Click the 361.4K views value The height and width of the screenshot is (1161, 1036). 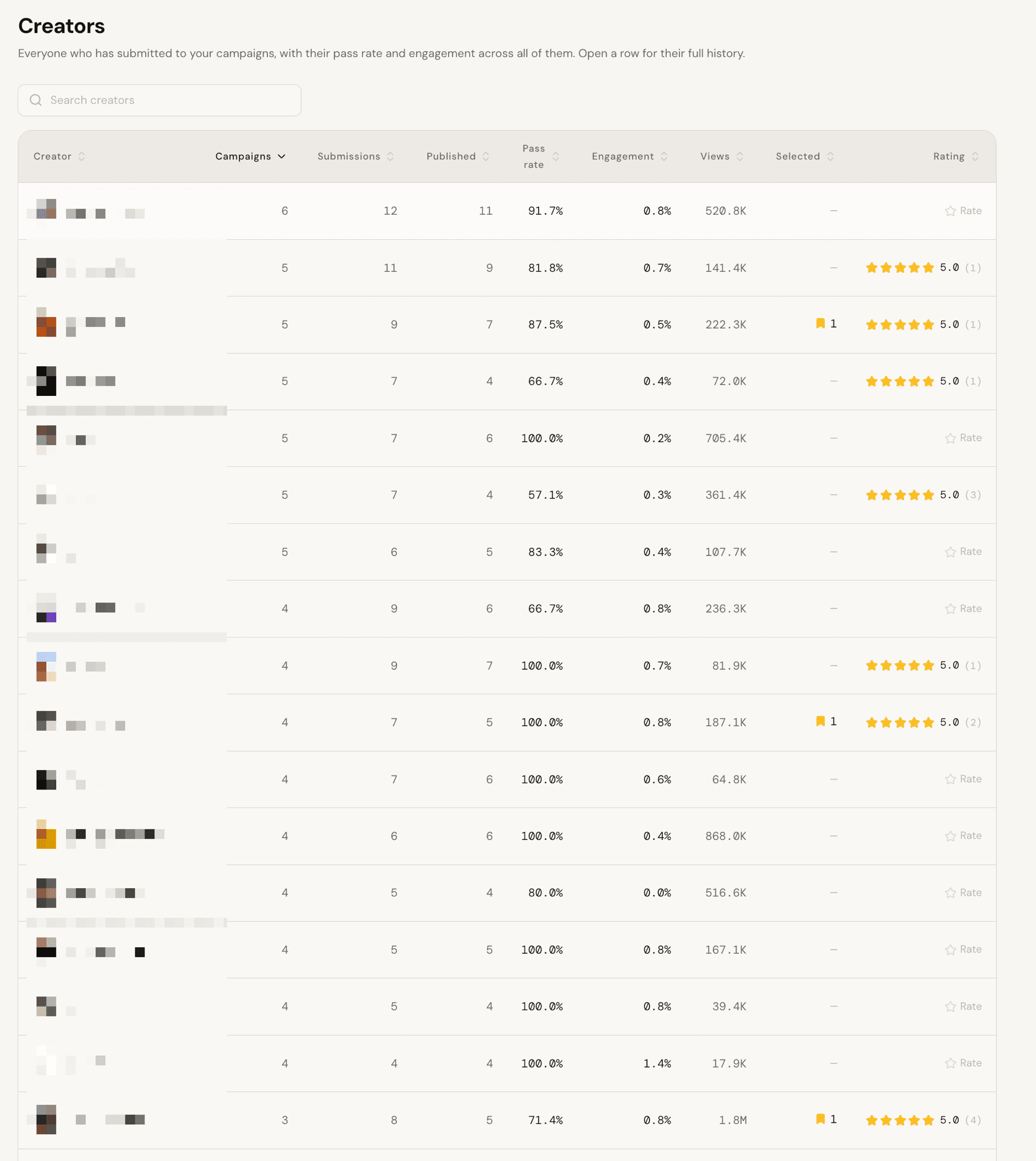click(725, 495)
